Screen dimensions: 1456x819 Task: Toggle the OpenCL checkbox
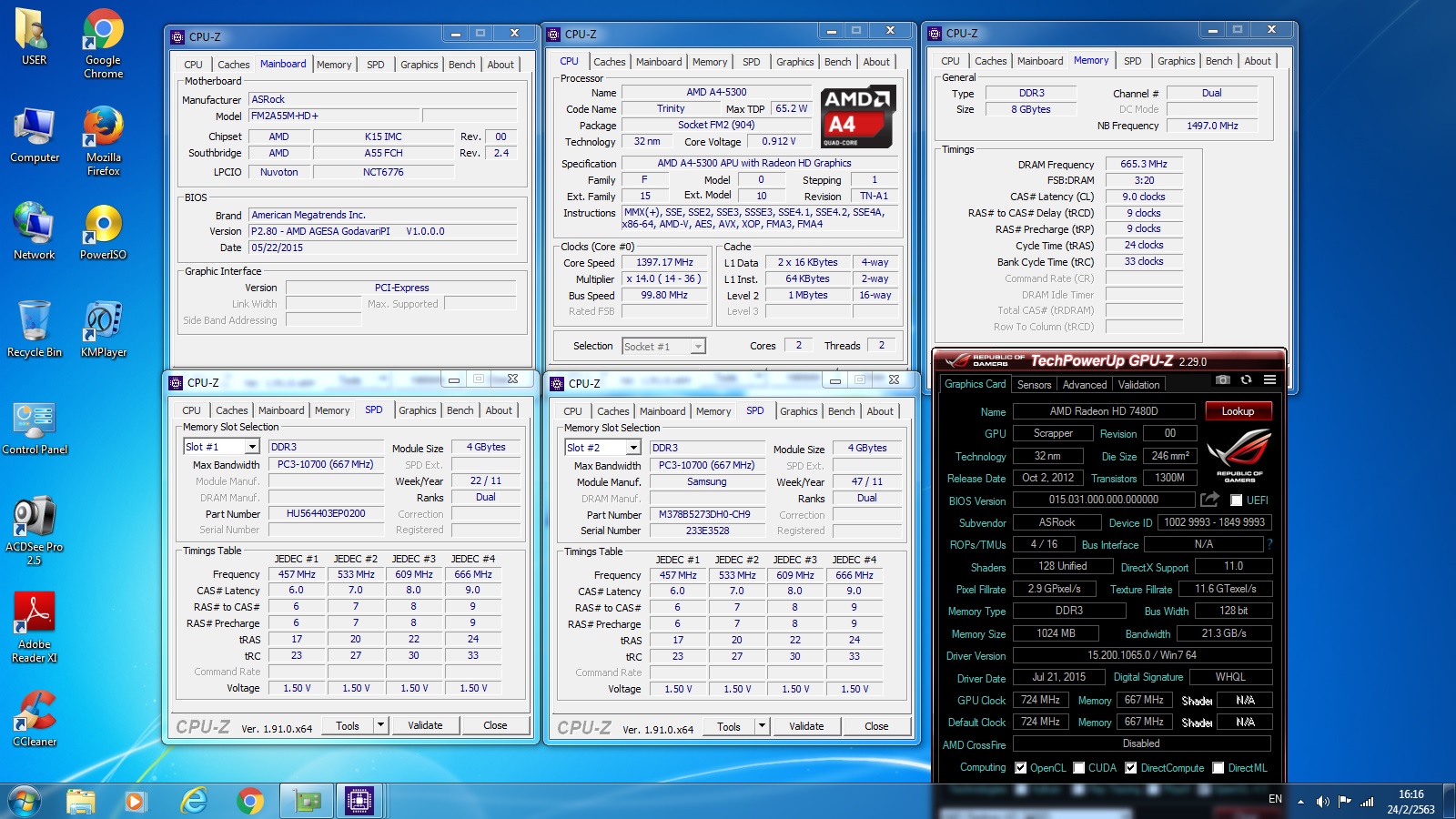tap(1020, 768)
